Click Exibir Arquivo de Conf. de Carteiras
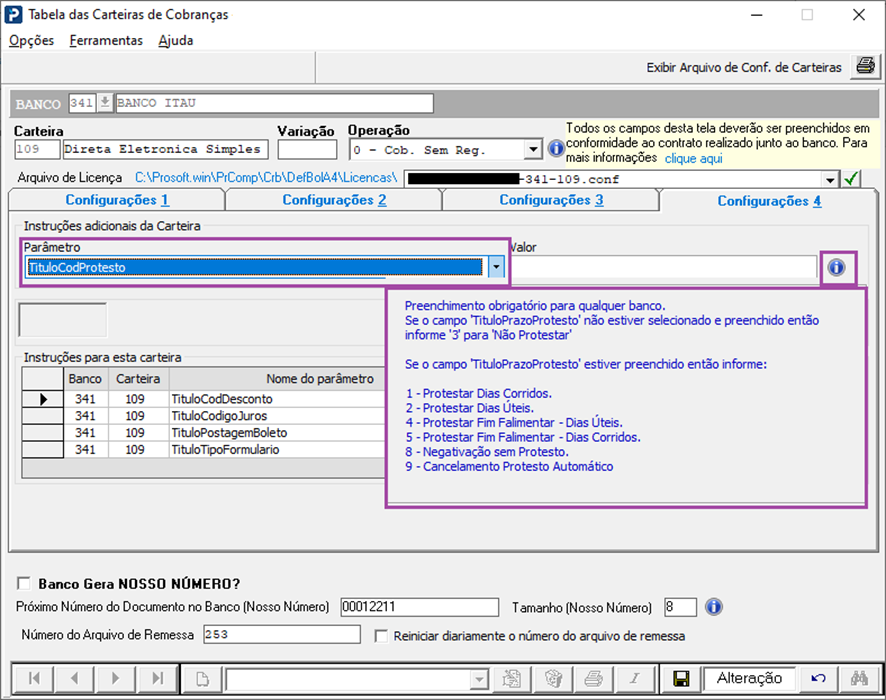Viewport: 886px width, 700px height. coord(744,67)
